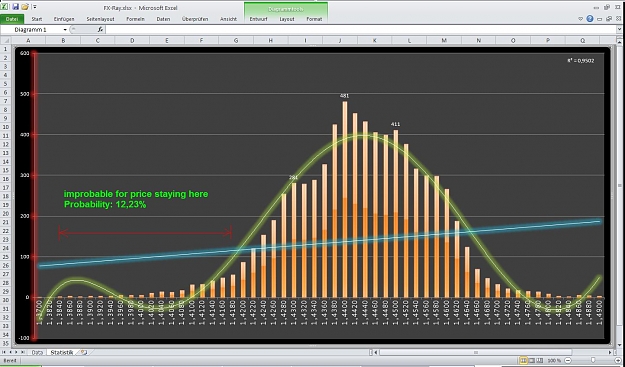Switch to Page Layout view in status bar
This screenshot has width=625, height=367.
pyautogui.click(x=532, y=361)
